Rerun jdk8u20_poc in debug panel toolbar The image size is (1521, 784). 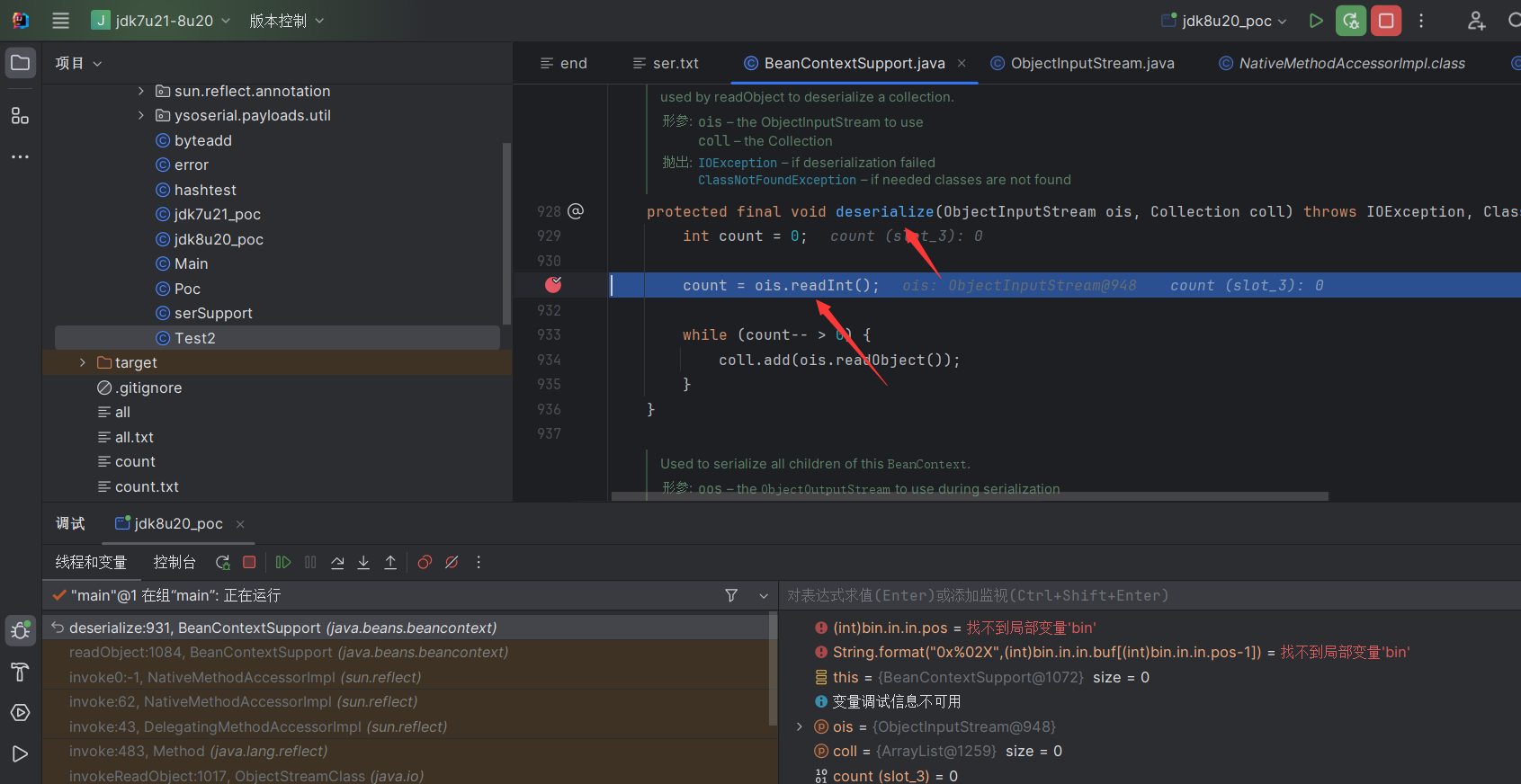223,562
